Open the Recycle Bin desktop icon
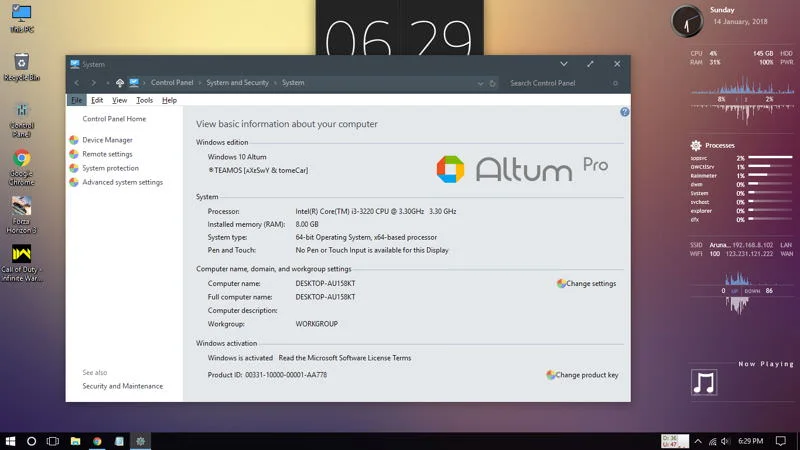Screen dimensions: 800x450 [21, 67]
